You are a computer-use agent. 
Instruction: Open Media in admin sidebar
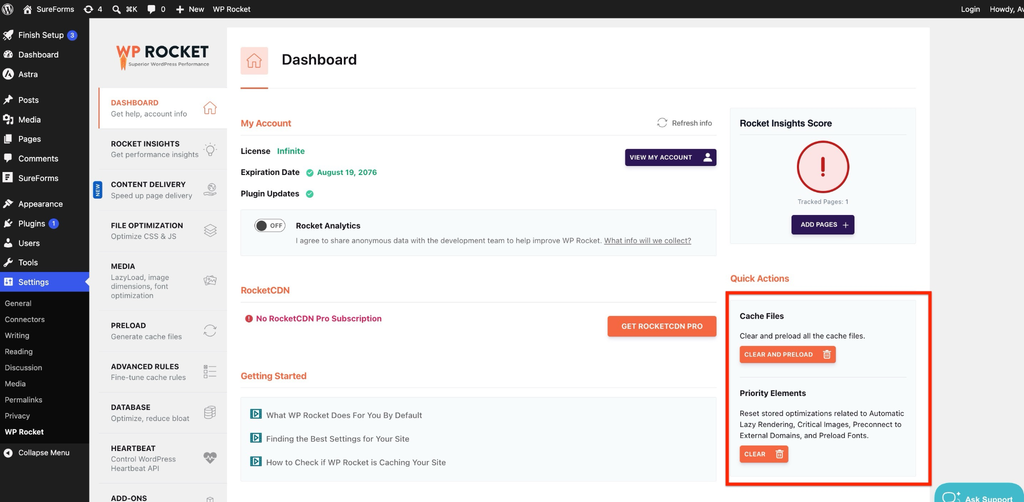(44, 119)
